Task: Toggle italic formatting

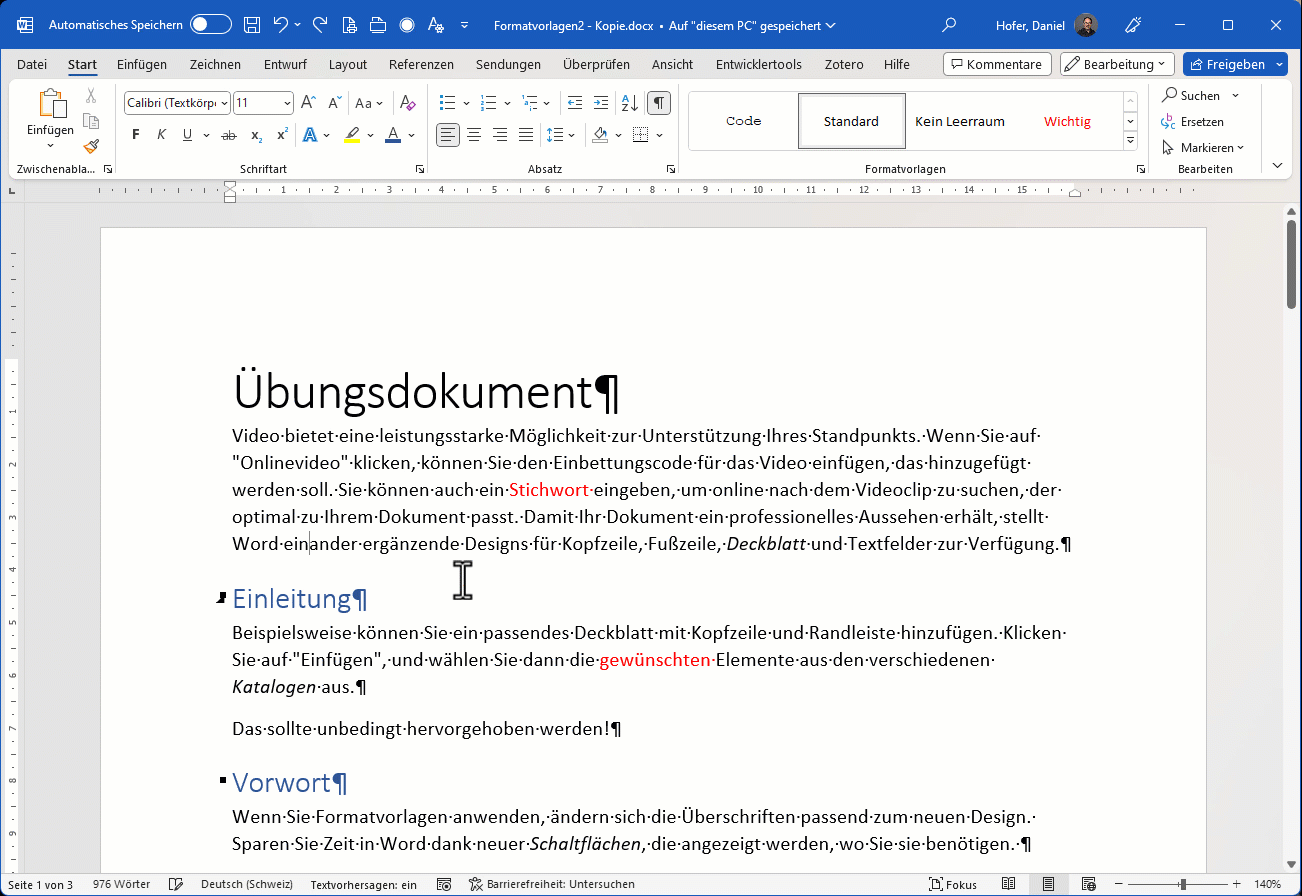Action: point(161,135)
